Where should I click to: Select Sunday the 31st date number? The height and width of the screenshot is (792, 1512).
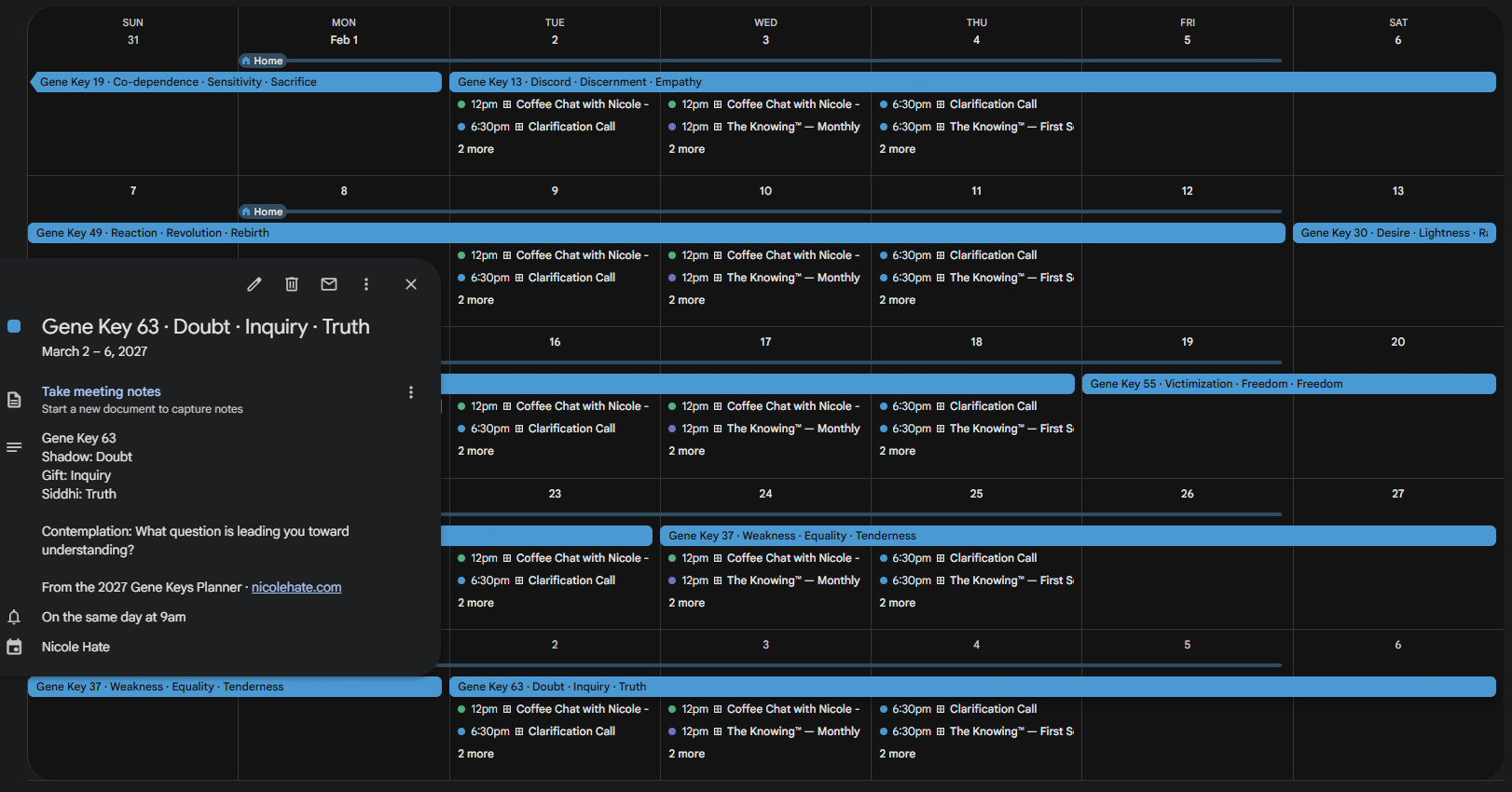133,40
